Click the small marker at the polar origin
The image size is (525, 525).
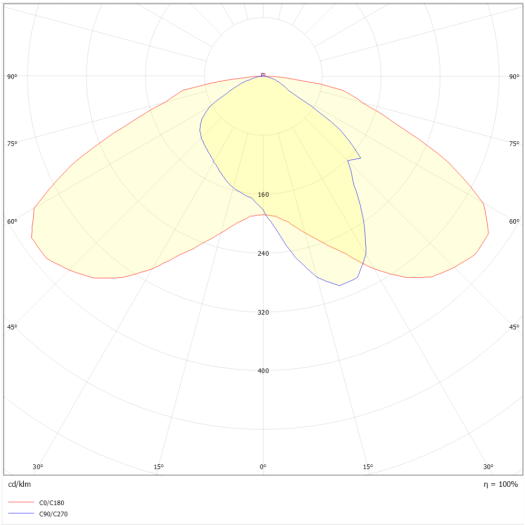coord(263,75)
